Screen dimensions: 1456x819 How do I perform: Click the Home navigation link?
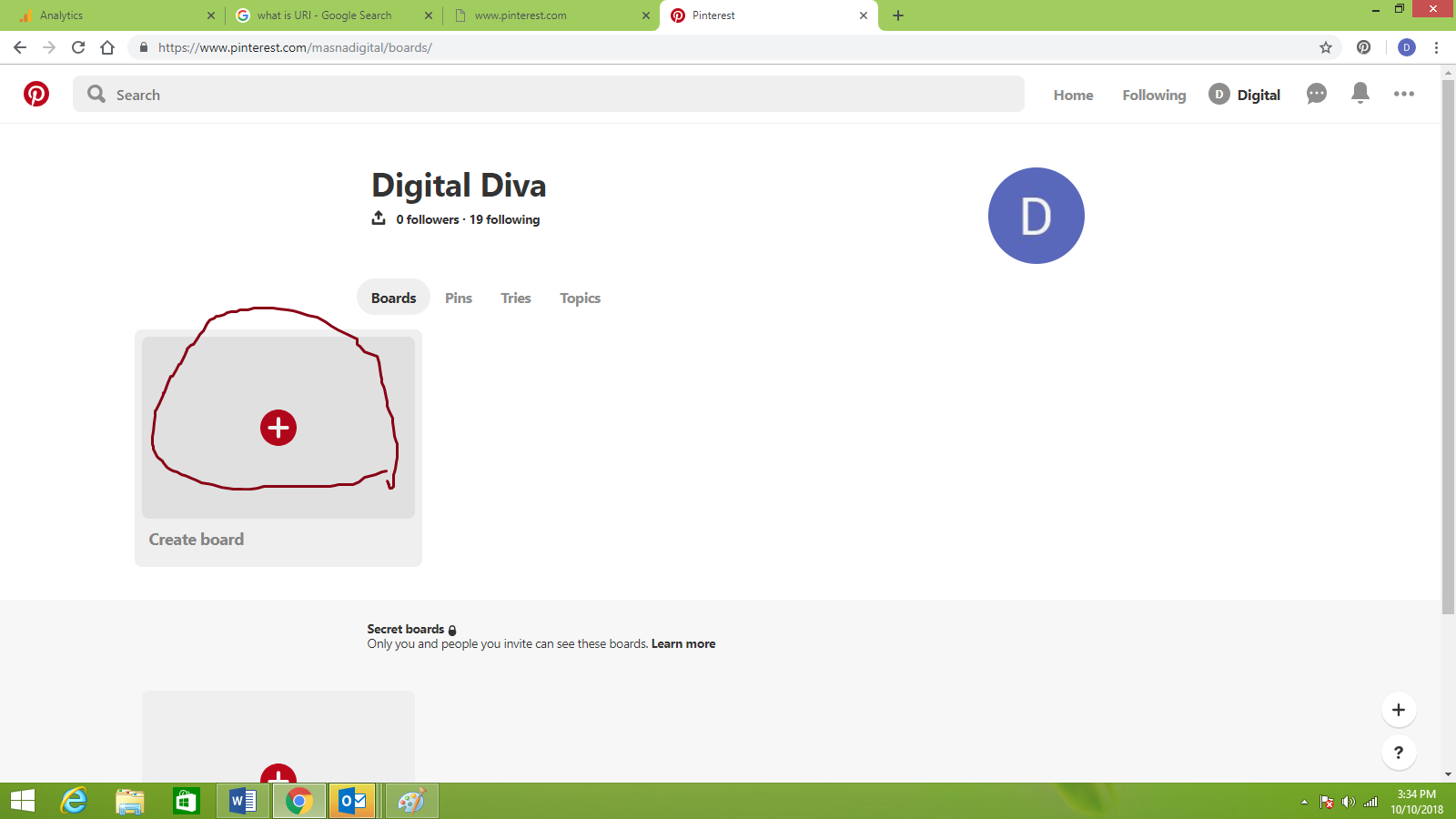click(1073, 95)
